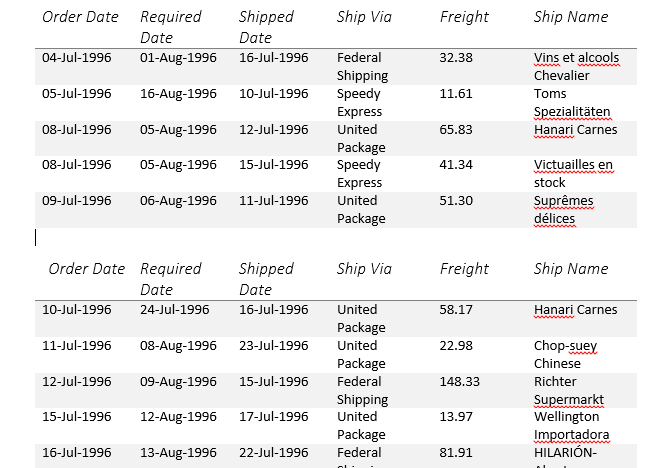The width and height of the screenshot is (663, 468).
Task: Click the Chop-suey Chinese ship name
Action: point(565,354)
